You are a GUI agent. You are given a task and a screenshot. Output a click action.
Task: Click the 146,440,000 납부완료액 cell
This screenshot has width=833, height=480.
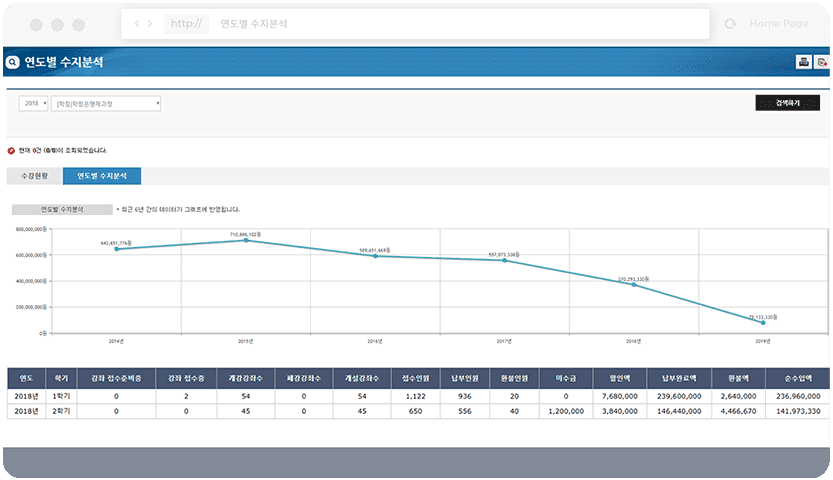[x=679, y=411]
